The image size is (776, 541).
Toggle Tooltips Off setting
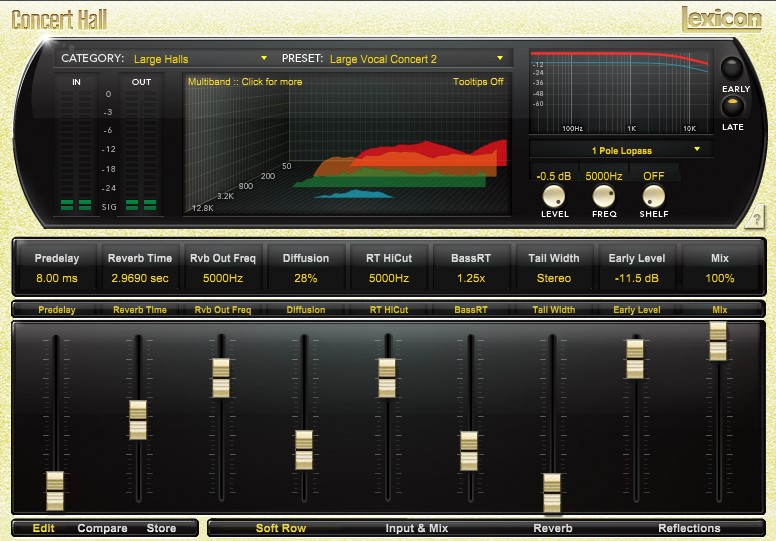tap(478, 82)
